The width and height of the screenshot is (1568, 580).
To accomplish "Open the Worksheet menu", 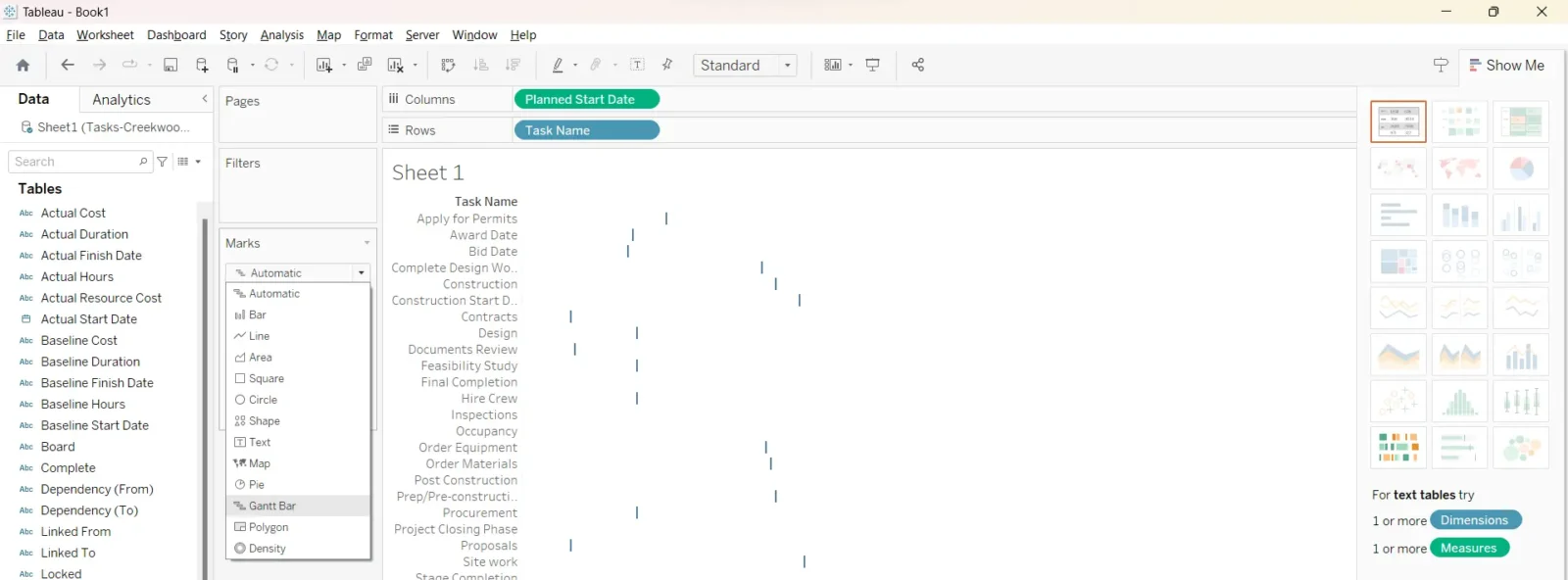I will point(105,35).
